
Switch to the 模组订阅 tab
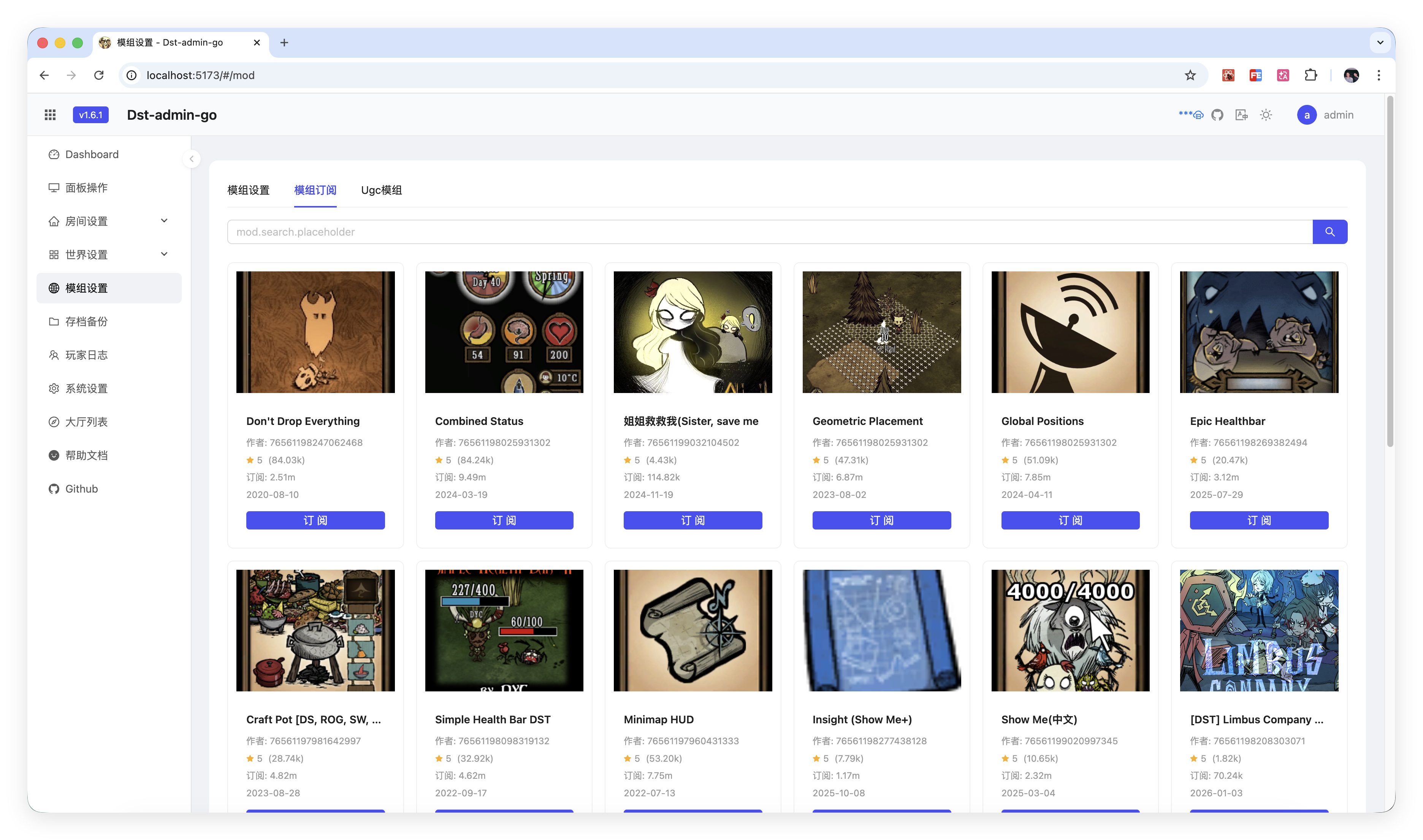pos(315,190)
